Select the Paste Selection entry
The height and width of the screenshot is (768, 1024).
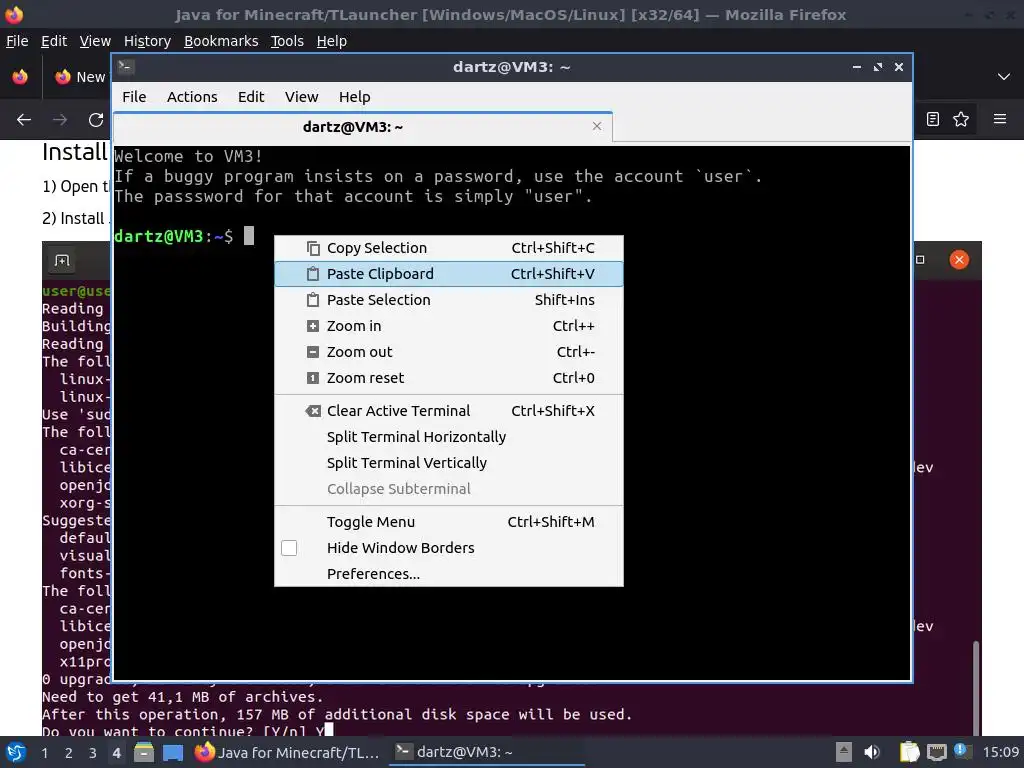click(x=449, y=300)
